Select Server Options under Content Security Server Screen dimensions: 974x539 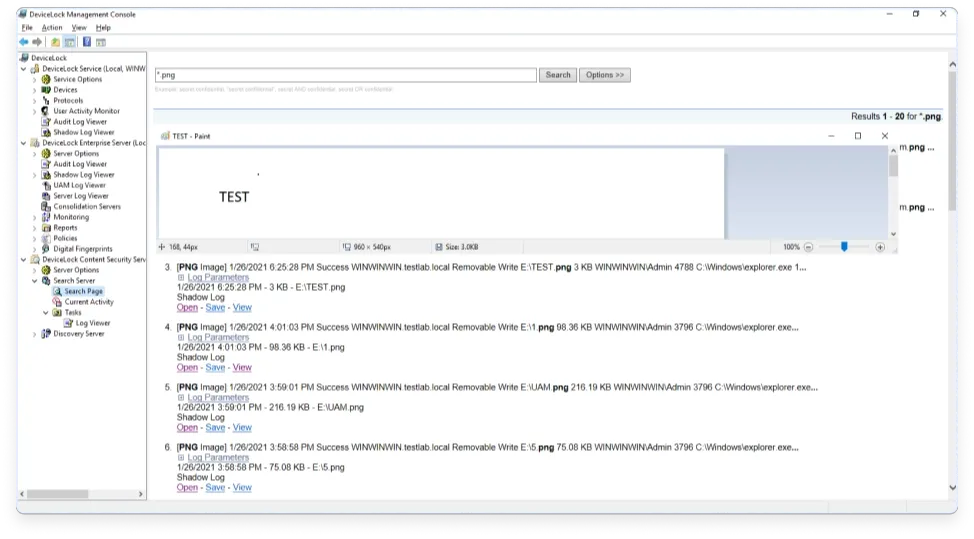click(76, 270)
